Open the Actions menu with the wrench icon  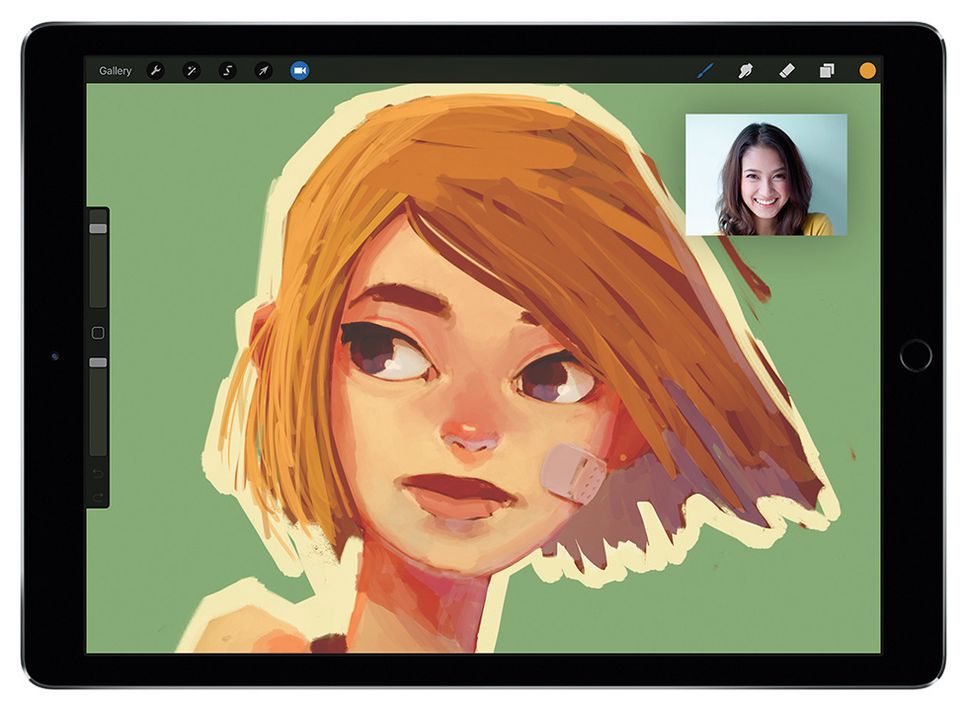click(x=155, y=70)
